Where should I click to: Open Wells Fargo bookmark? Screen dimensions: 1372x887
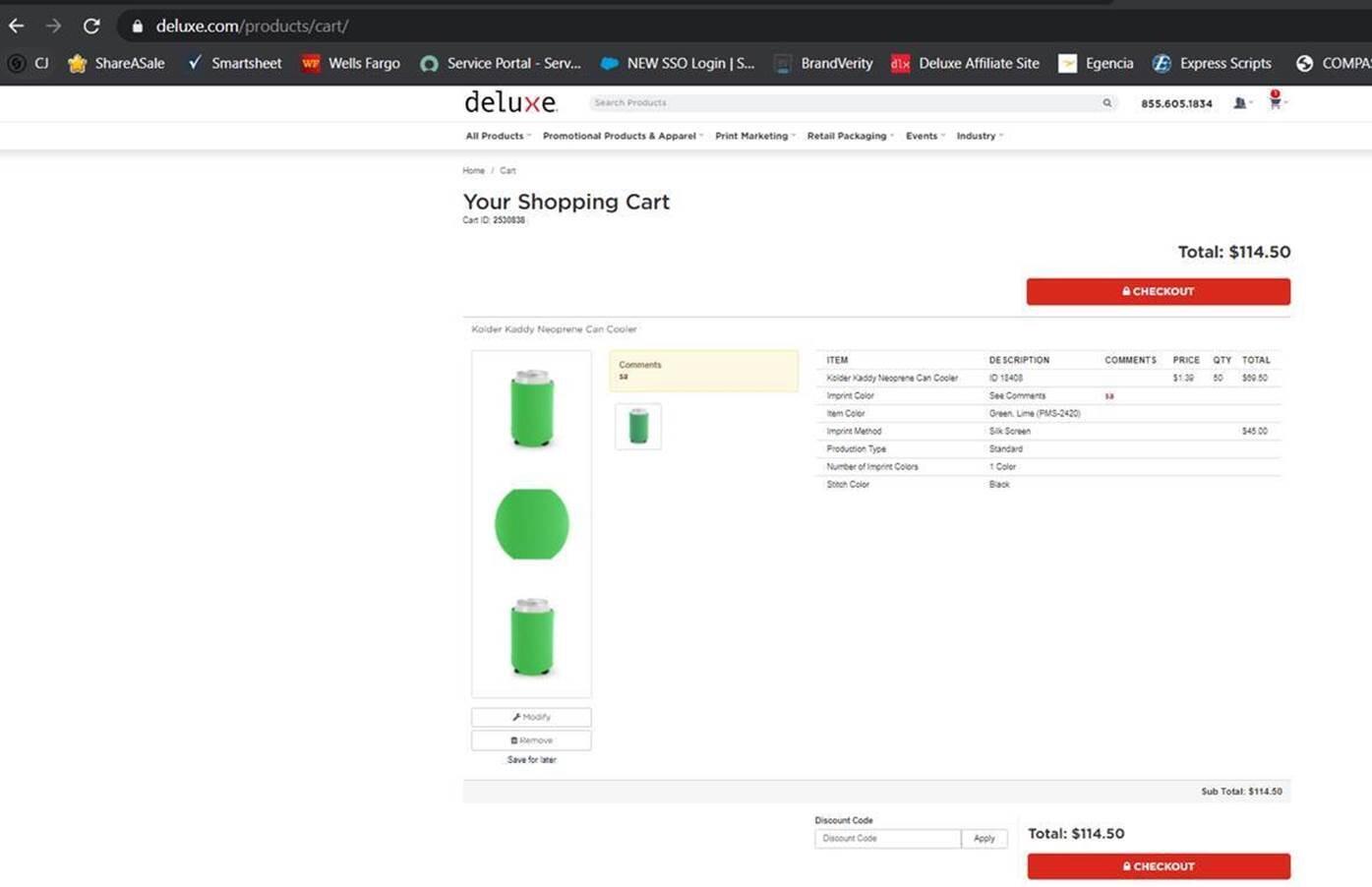[x=351, y=63]
